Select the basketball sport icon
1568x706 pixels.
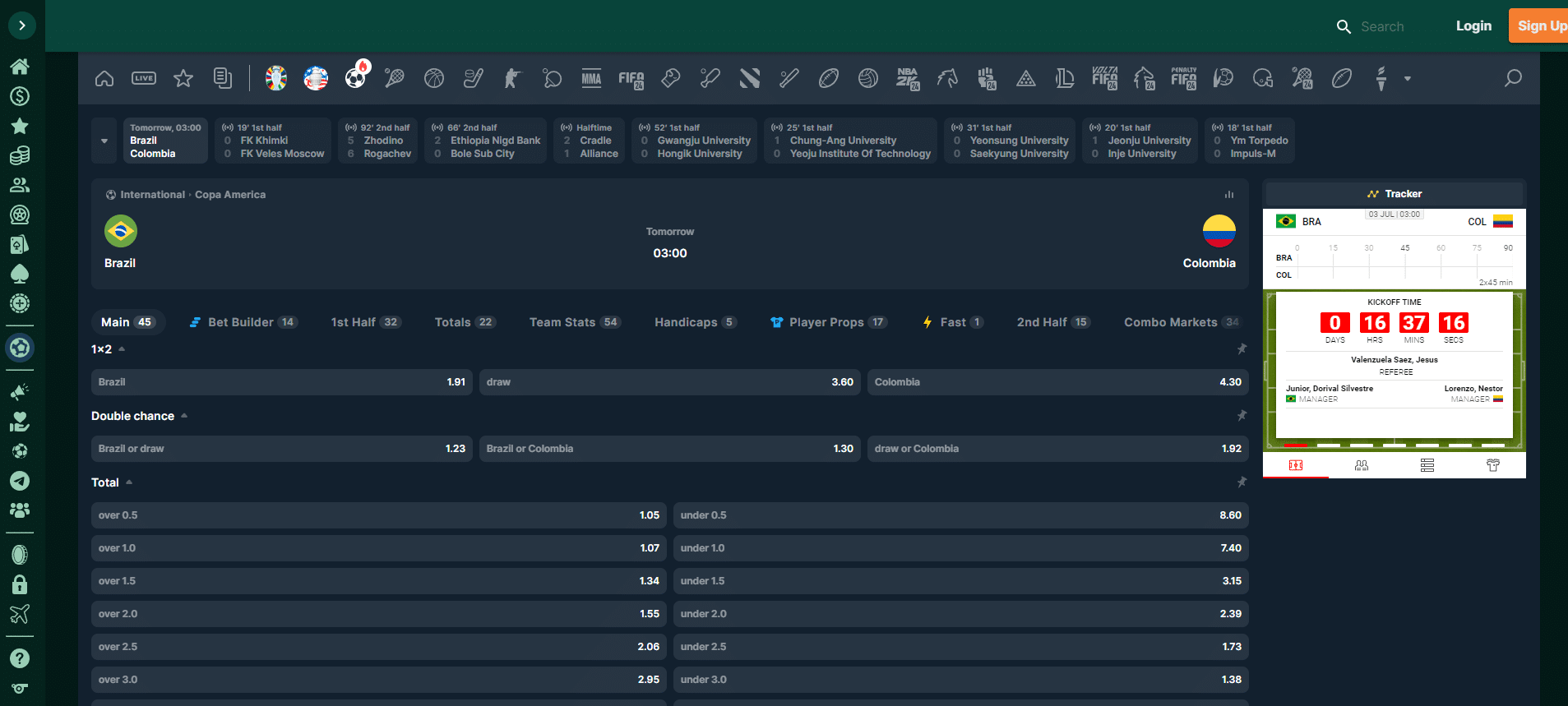(434, 78)
